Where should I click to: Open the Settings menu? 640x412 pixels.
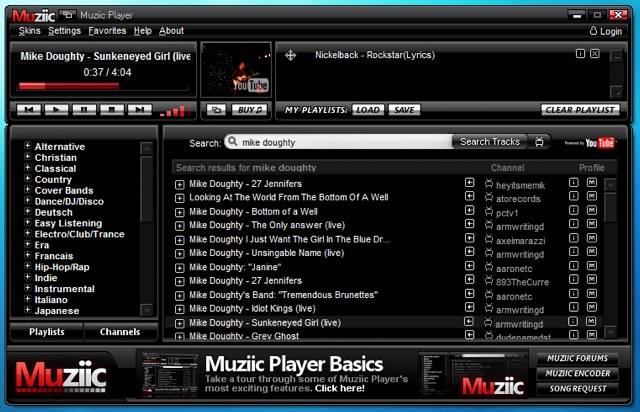64,31
